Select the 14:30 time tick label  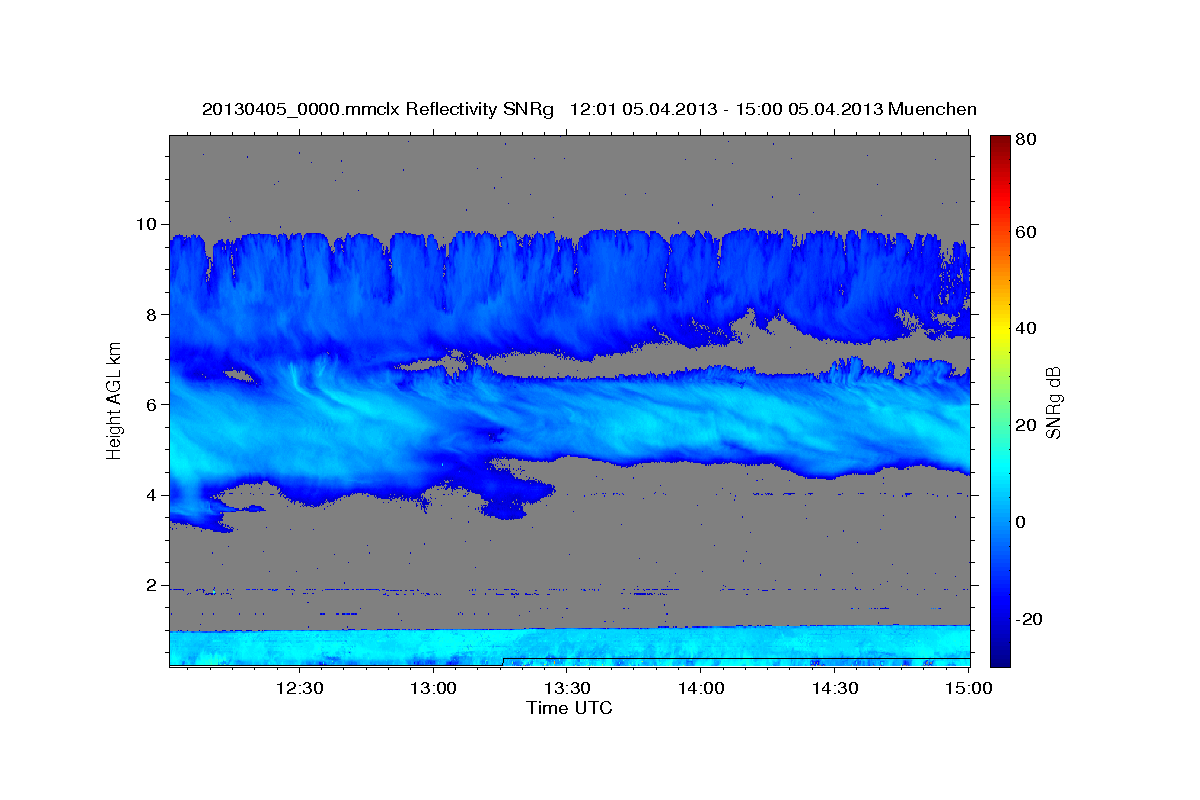[836, 688]
